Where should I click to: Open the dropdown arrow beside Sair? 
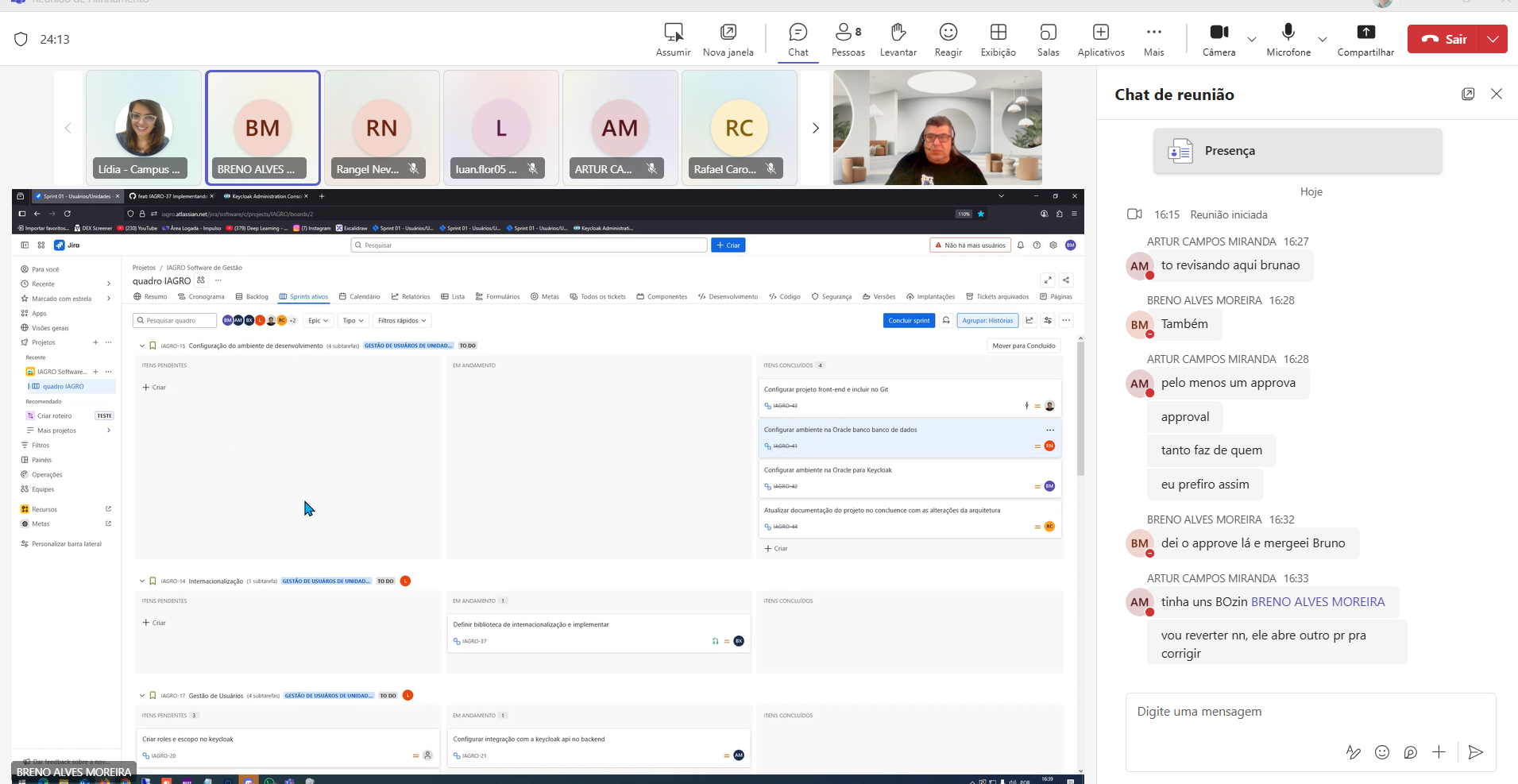[1493, 39]
